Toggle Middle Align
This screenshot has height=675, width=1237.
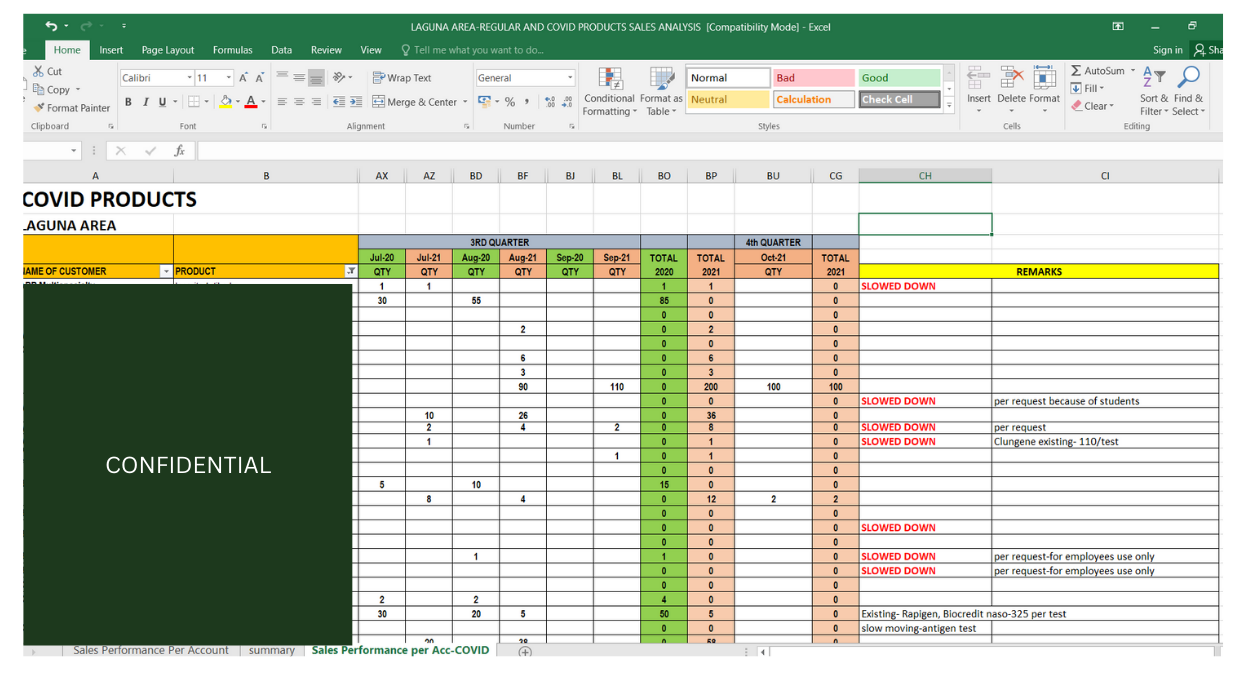pos(299,77)
